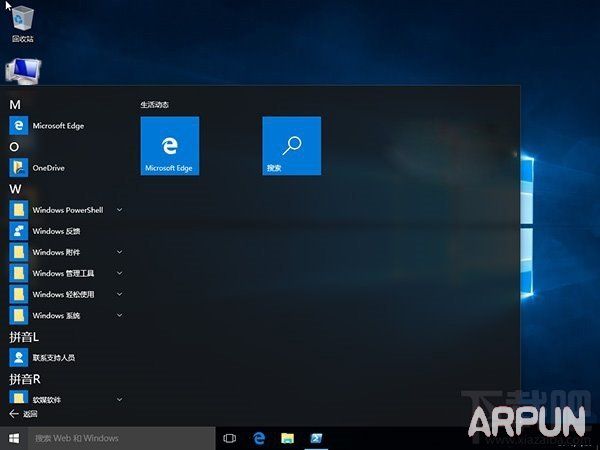Focus the 搜索 Web 和 Windows search box
Screen dimensions: 600x450
pyautogui.click(x=122, y=439)
